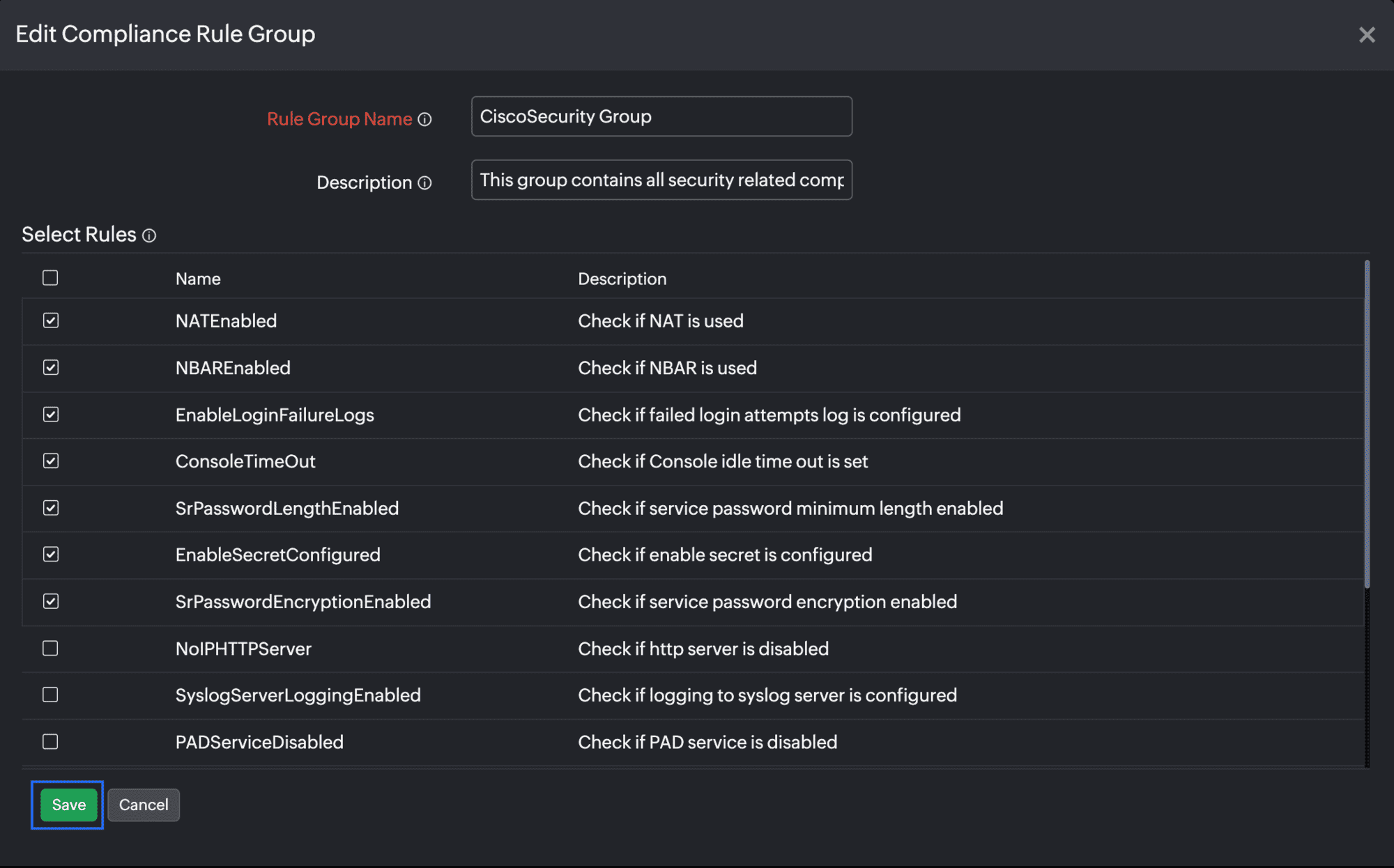Uncheck the EnableSecretConfigured rule
This screenshot has width=1394, height=868.
click(51, 555)
